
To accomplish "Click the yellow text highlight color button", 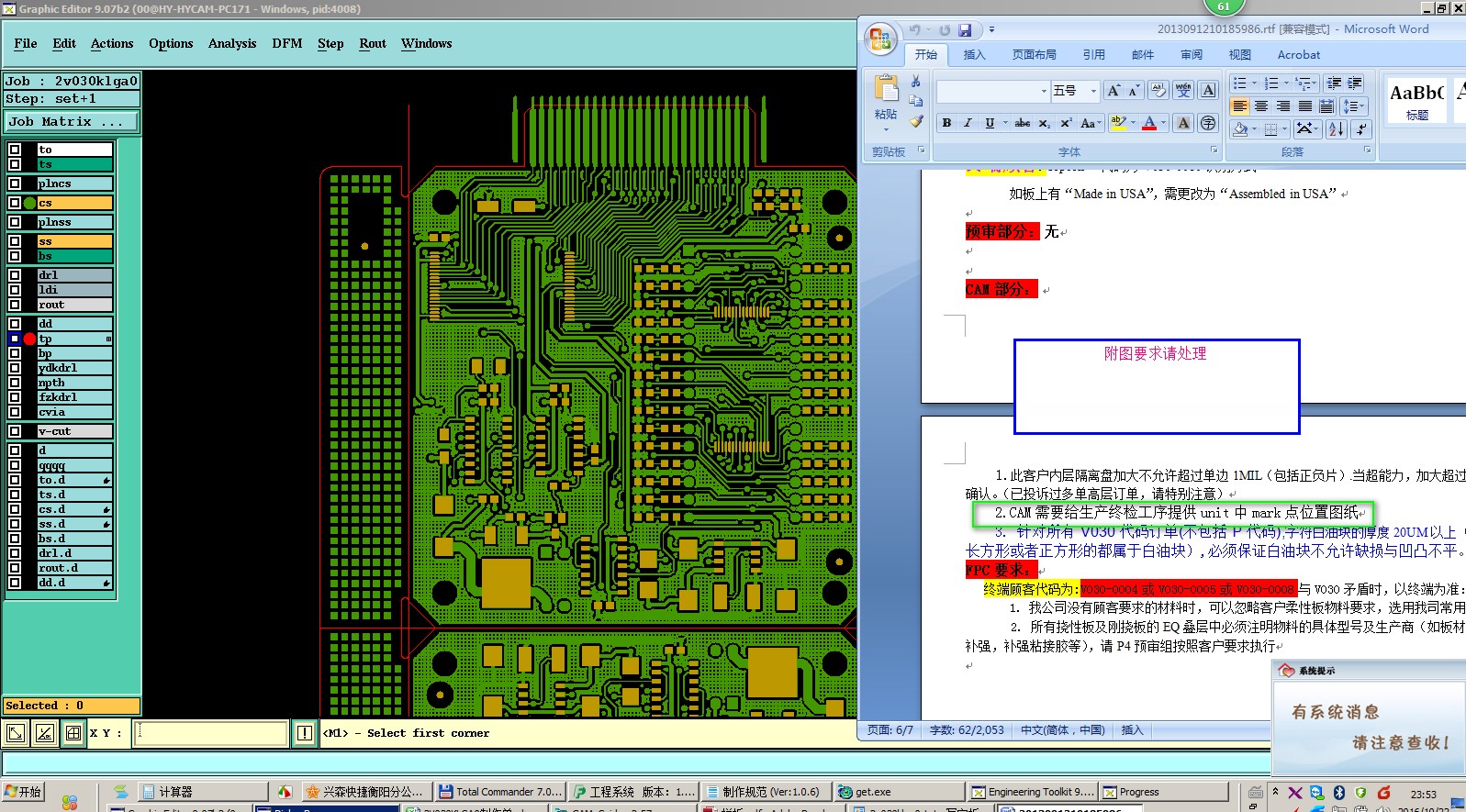I will 1118,123.
